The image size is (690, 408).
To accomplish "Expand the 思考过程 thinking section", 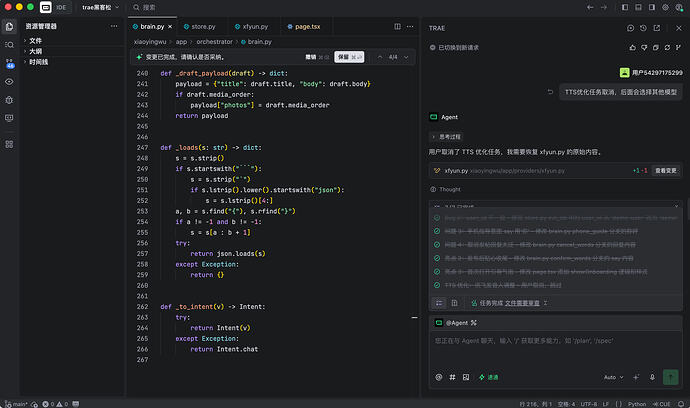I will click(446, 137).
